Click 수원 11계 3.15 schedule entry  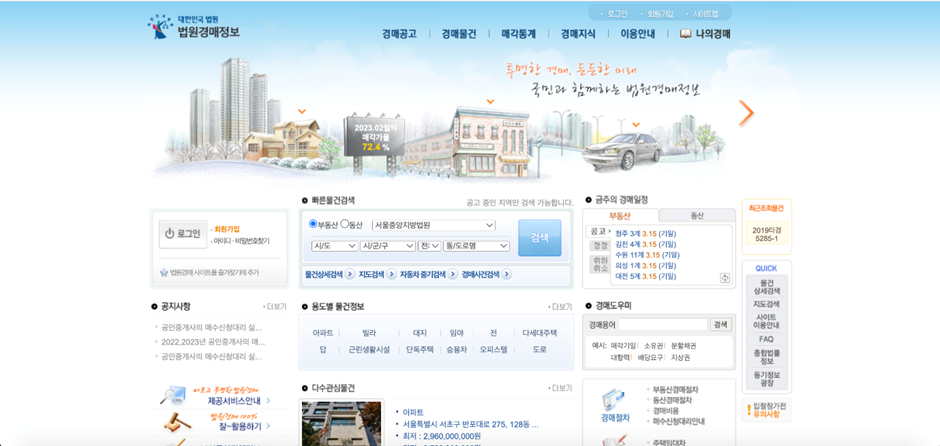pyautogui.click(x=647, y=255)
